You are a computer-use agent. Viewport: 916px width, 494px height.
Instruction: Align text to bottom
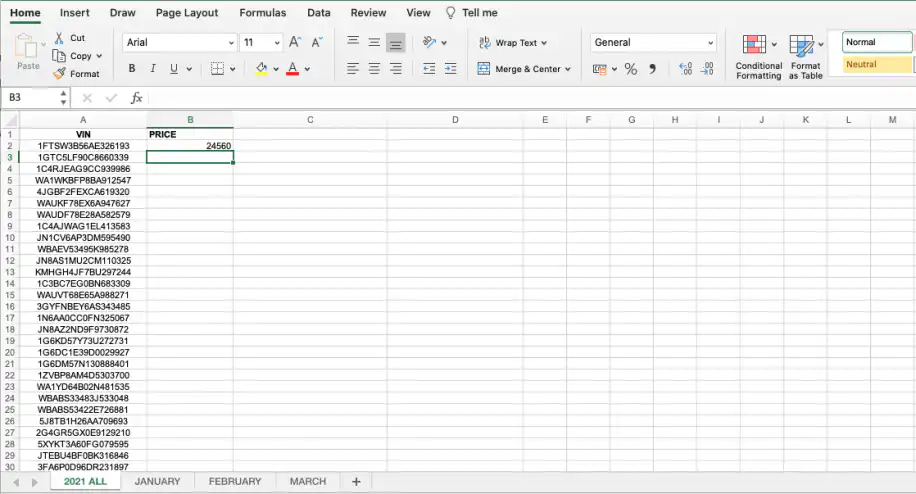tap(395, 42)
